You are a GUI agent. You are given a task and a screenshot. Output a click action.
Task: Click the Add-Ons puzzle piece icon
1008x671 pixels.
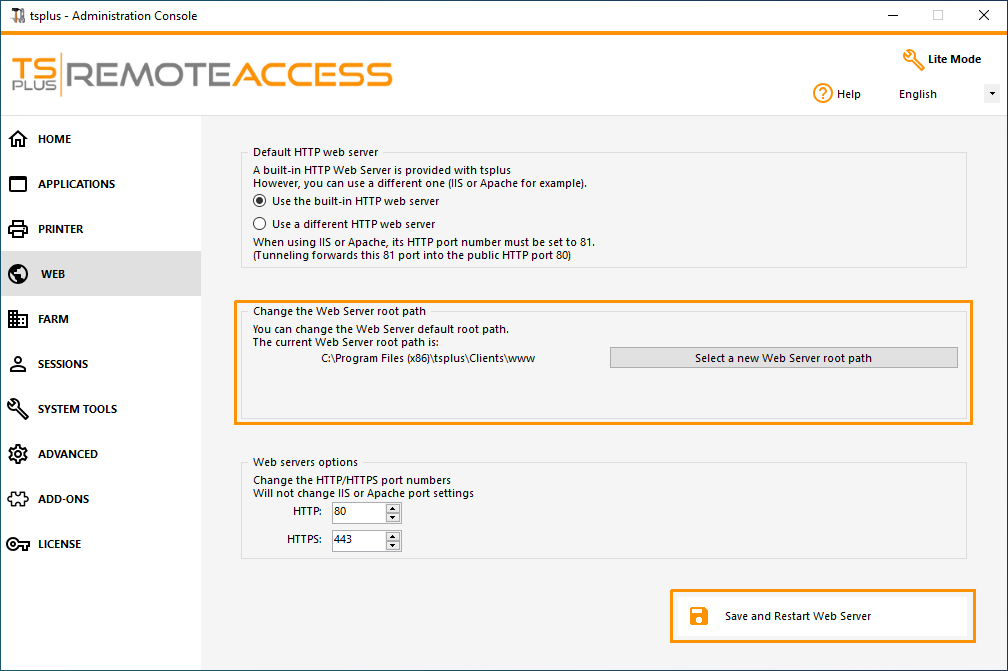[x=18, y=499]
